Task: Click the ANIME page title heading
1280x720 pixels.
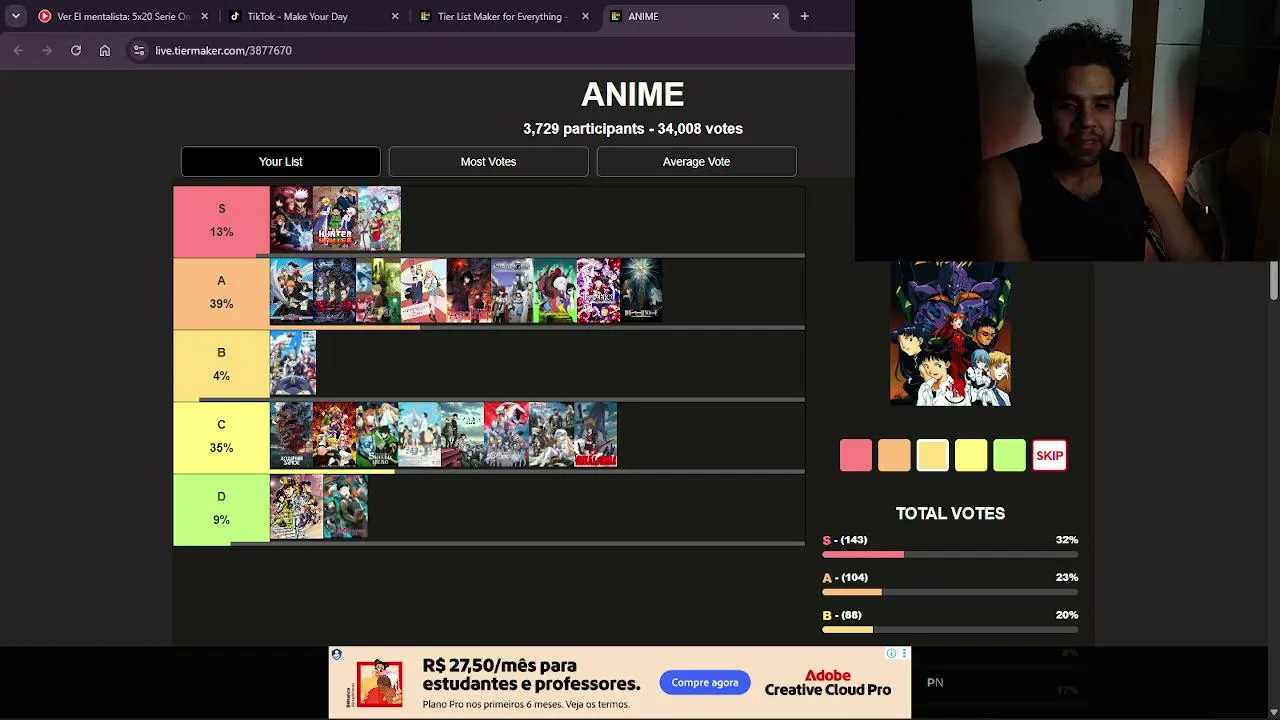Action: click(633, 95)
